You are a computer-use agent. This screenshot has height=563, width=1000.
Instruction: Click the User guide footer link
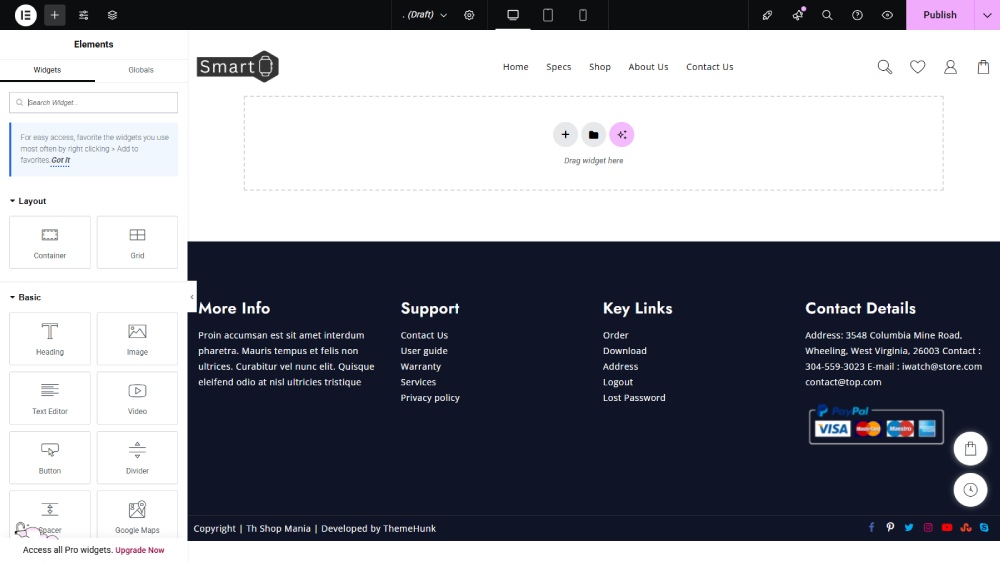click(x=424, y=351)
